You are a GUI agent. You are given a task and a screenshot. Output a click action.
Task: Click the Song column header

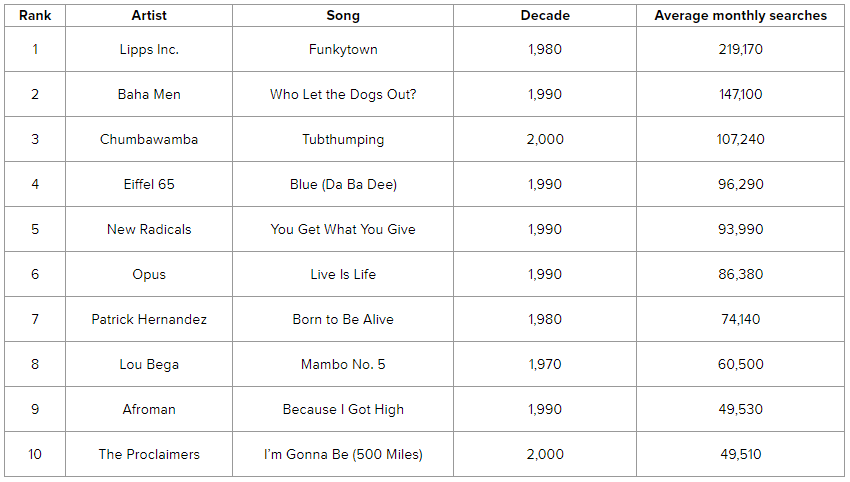click(x=343, y=16)
